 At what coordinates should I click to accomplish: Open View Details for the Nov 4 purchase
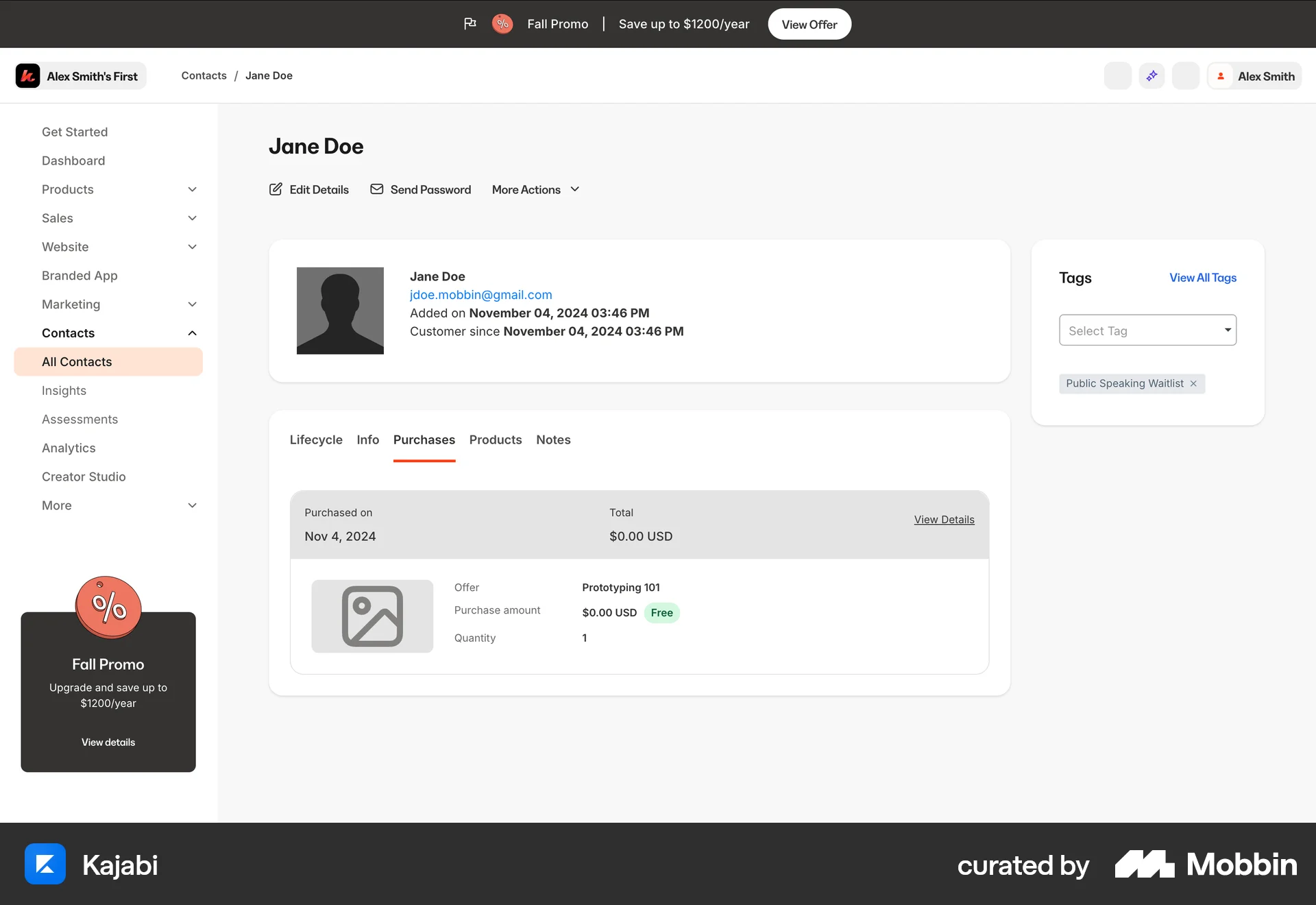944,519
